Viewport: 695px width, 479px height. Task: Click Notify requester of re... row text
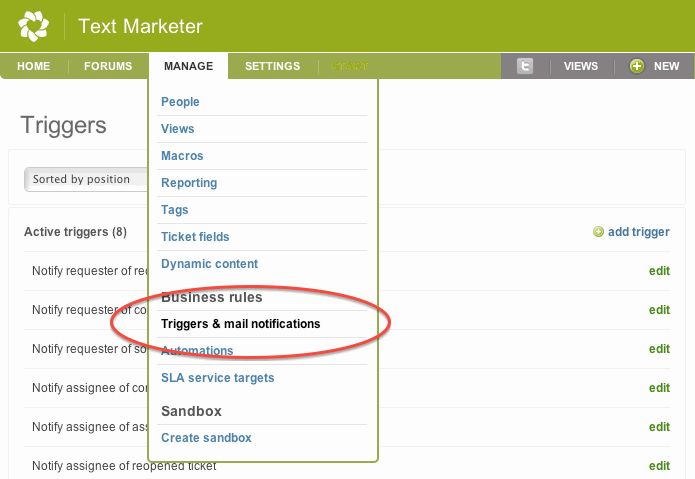(x=90, y=271)
